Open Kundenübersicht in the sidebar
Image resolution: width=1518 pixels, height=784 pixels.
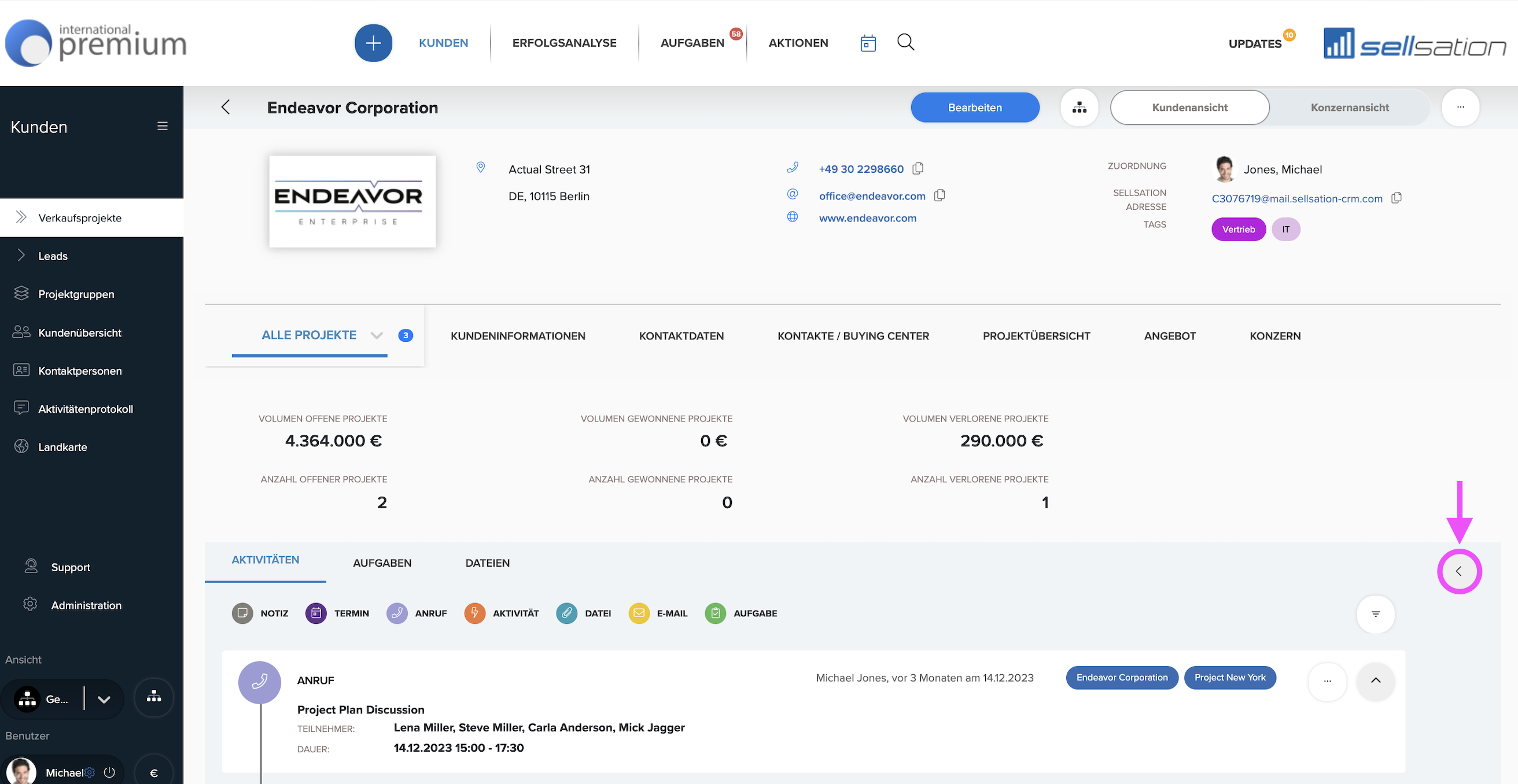pos(91,332)
